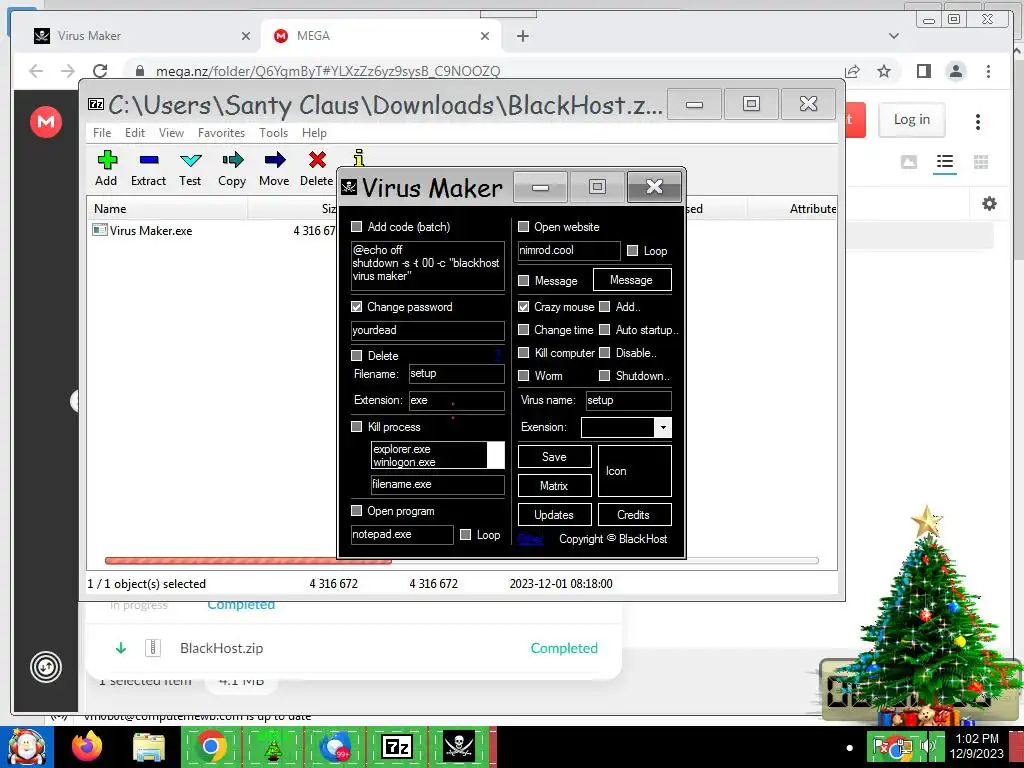Screen dimensions: 1024x768
Task: Switch MEGA to list view icon
Action: point(944,162)
